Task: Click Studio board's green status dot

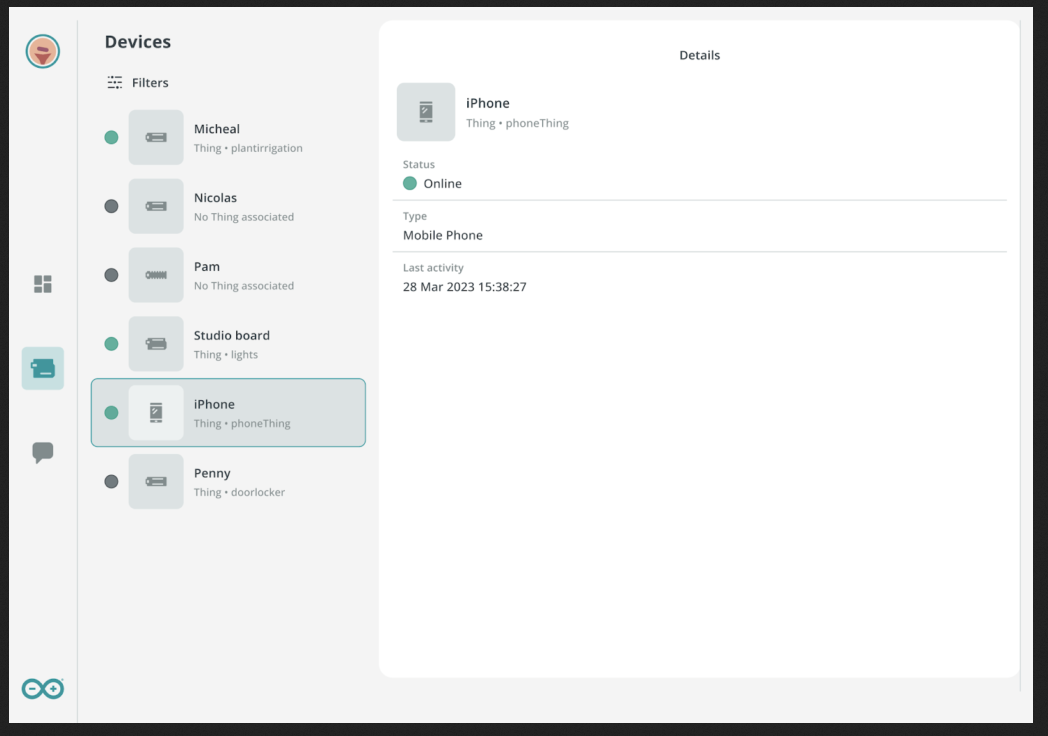Action: tap(112, 344)
